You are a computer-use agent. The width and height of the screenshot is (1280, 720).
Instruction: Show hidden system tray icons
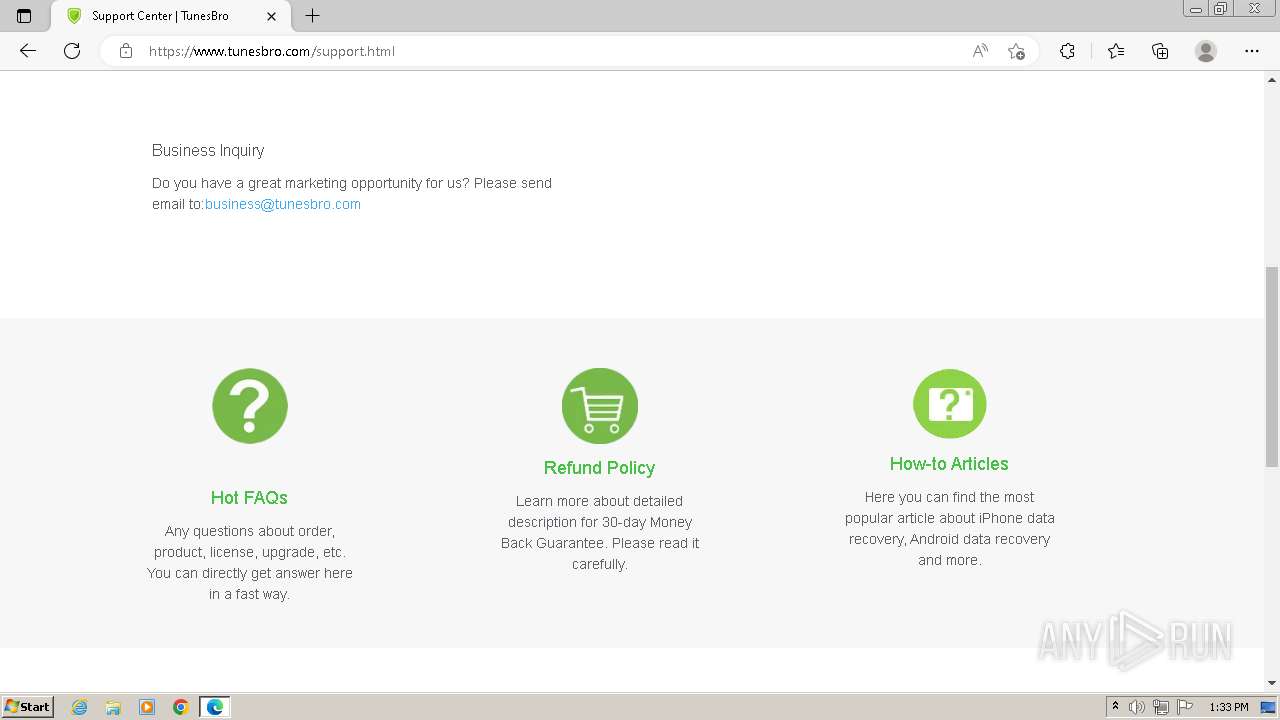click(x=1115, y=707)
